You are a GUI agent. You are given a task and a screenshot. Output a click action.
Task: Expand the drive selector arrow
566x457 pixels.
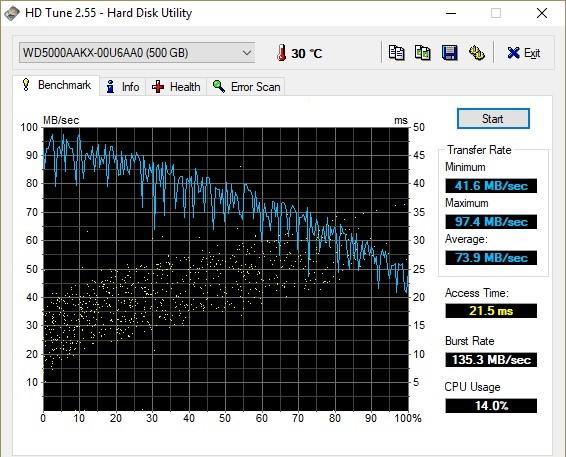(x=247, y=53)
